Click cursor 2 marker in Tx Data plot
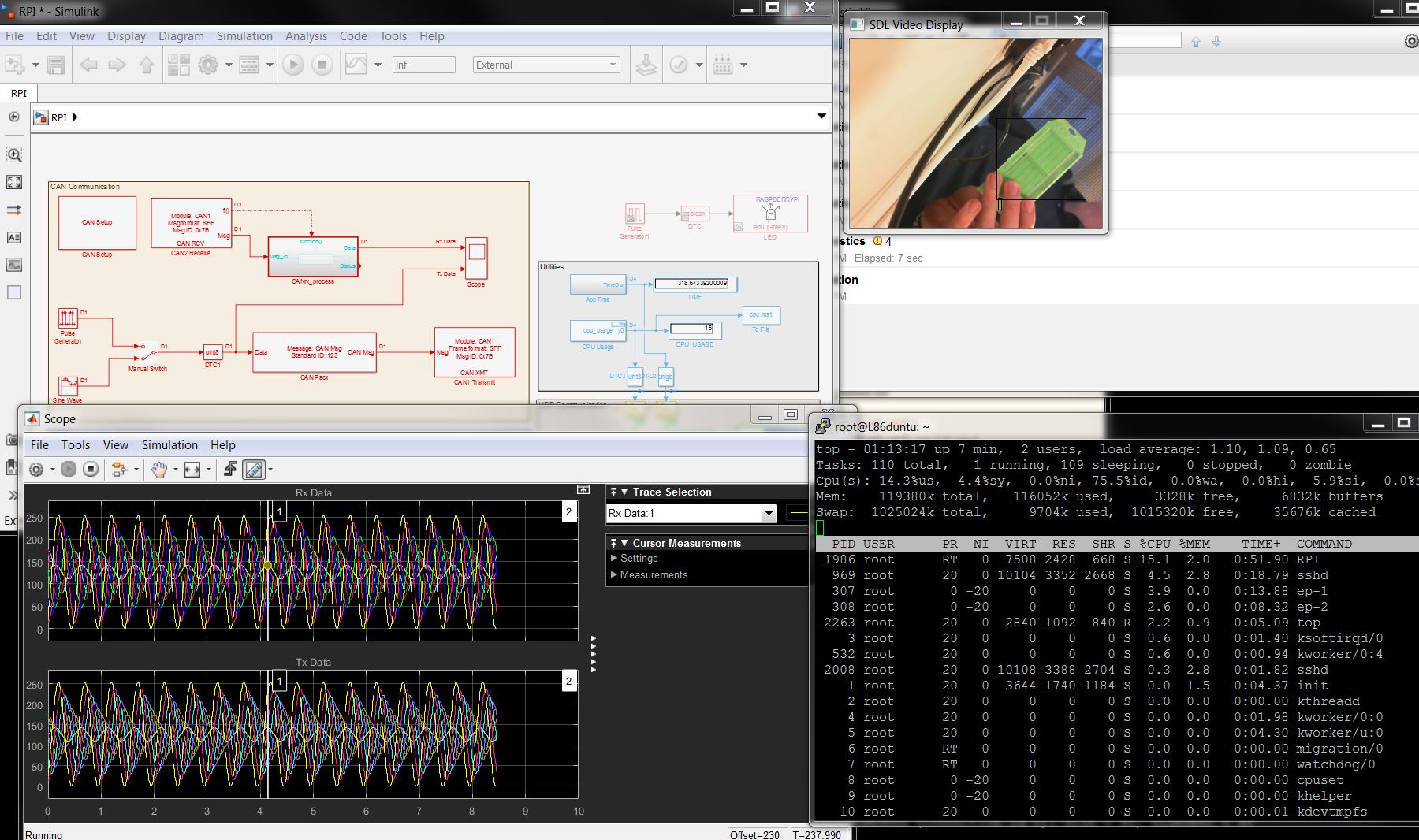The width and height of the screenshot is (1419, 840). (568, 681)
